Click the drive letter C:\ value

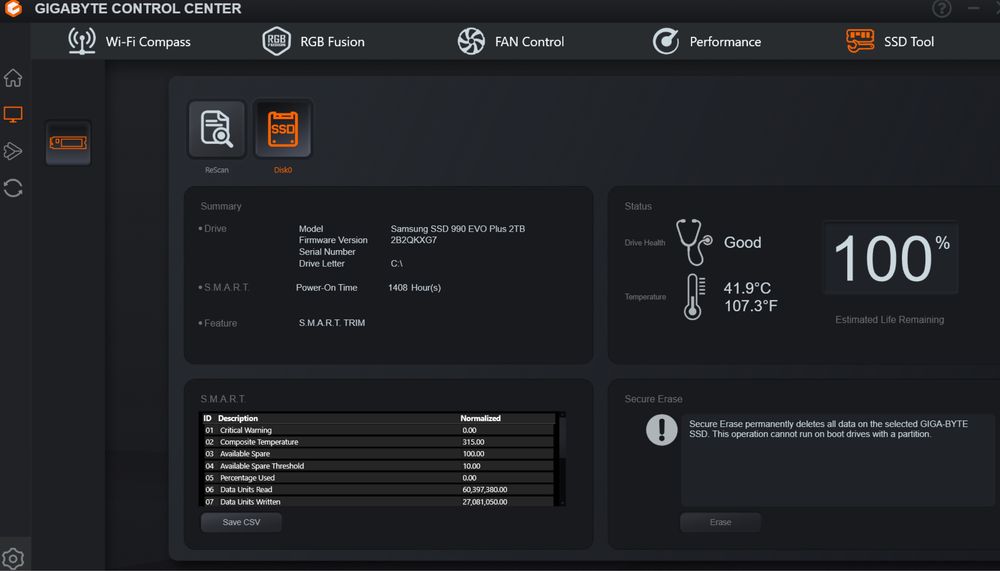[x=397, y=263]
